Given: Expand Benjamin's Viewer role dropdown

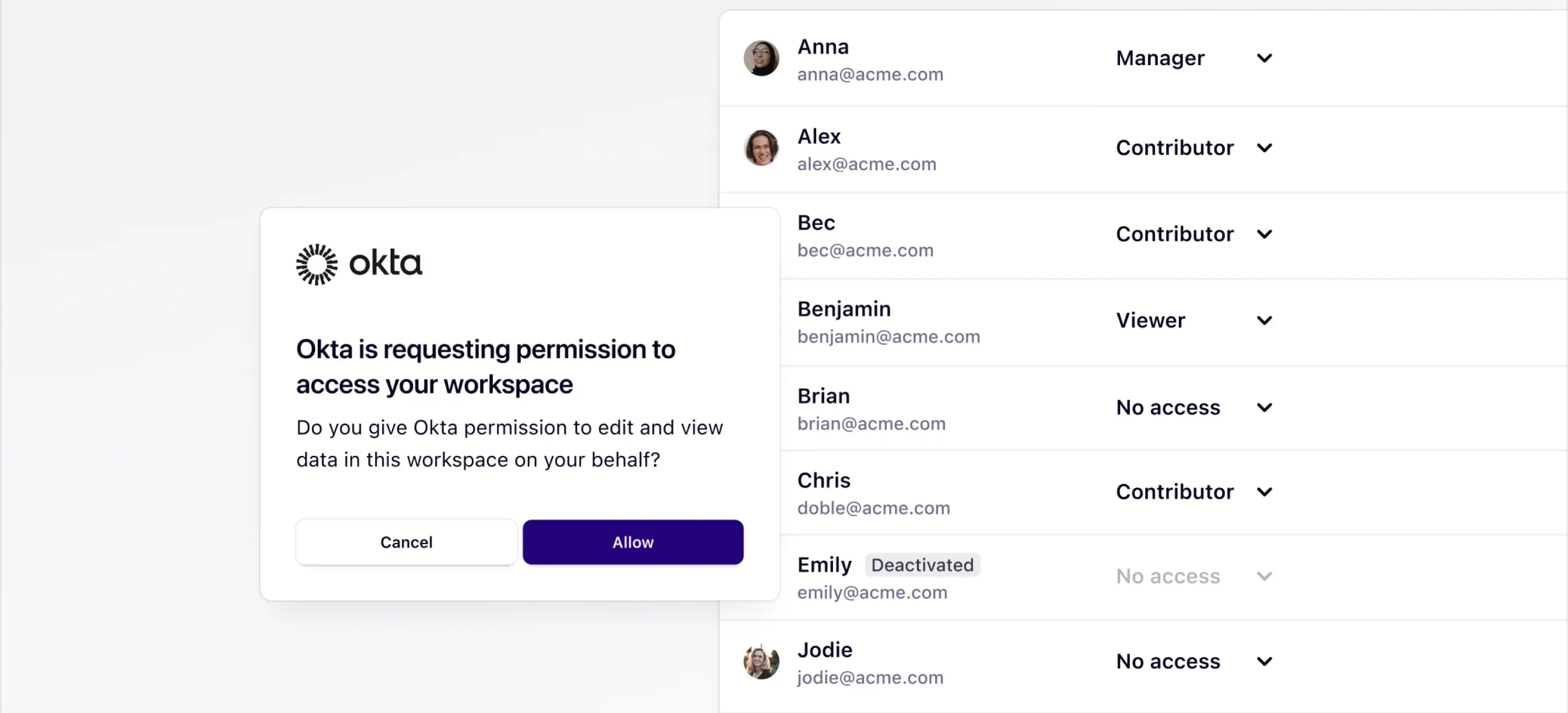Looking at the screenshot, I should click(x=1264, y=320).
